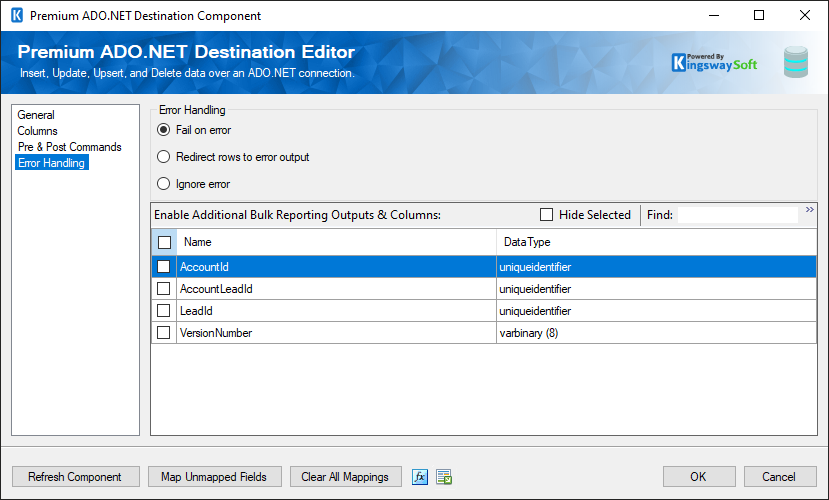
Task: Minimize the Destination Component window
Action: click(x=714, y=15)
